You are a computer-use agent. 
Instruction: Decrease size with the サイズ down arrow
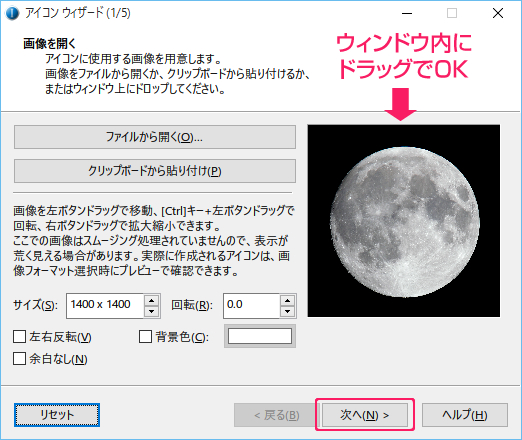[152, 311]
